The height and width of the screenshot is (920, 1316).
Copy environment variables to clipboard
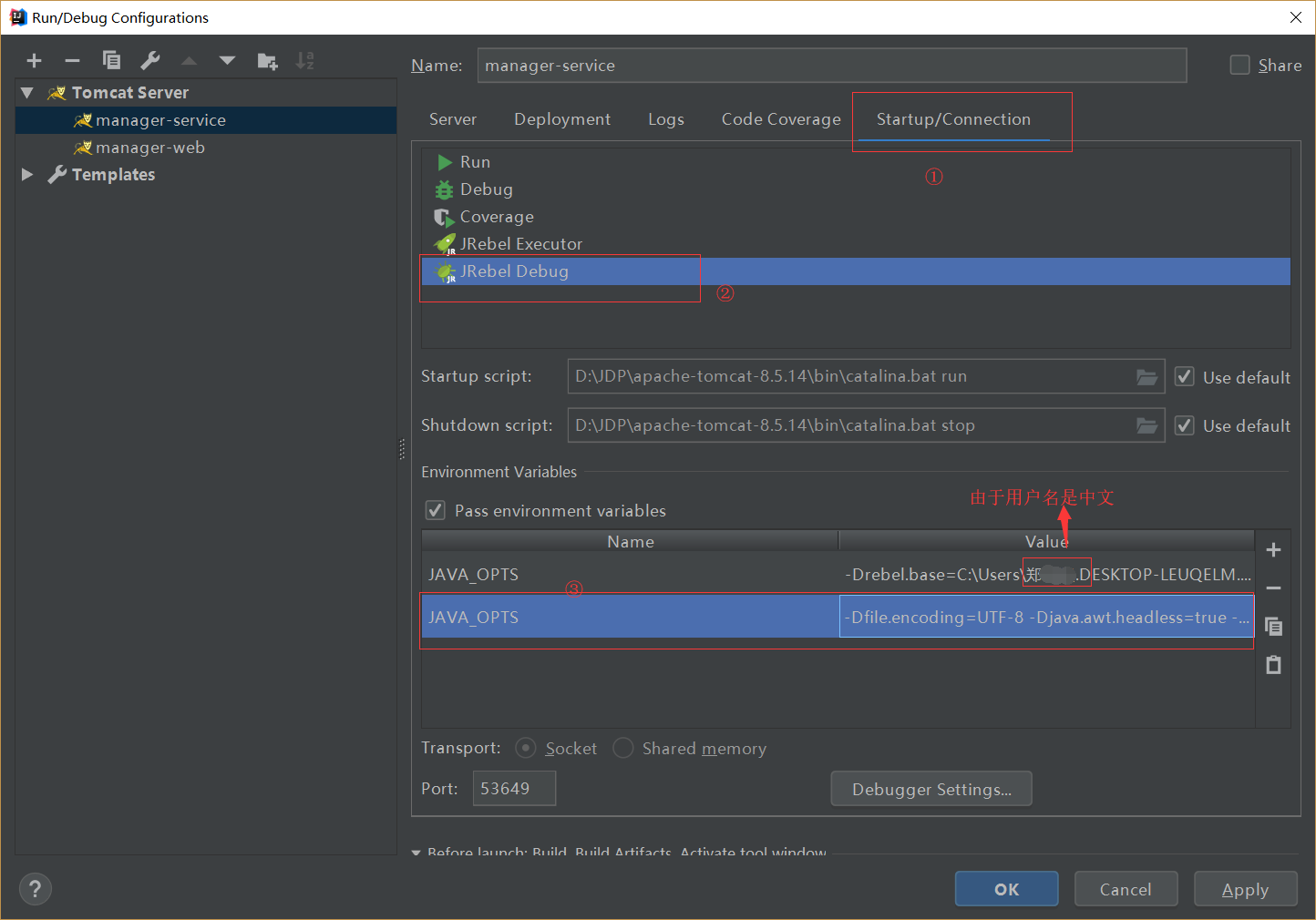1274,627
